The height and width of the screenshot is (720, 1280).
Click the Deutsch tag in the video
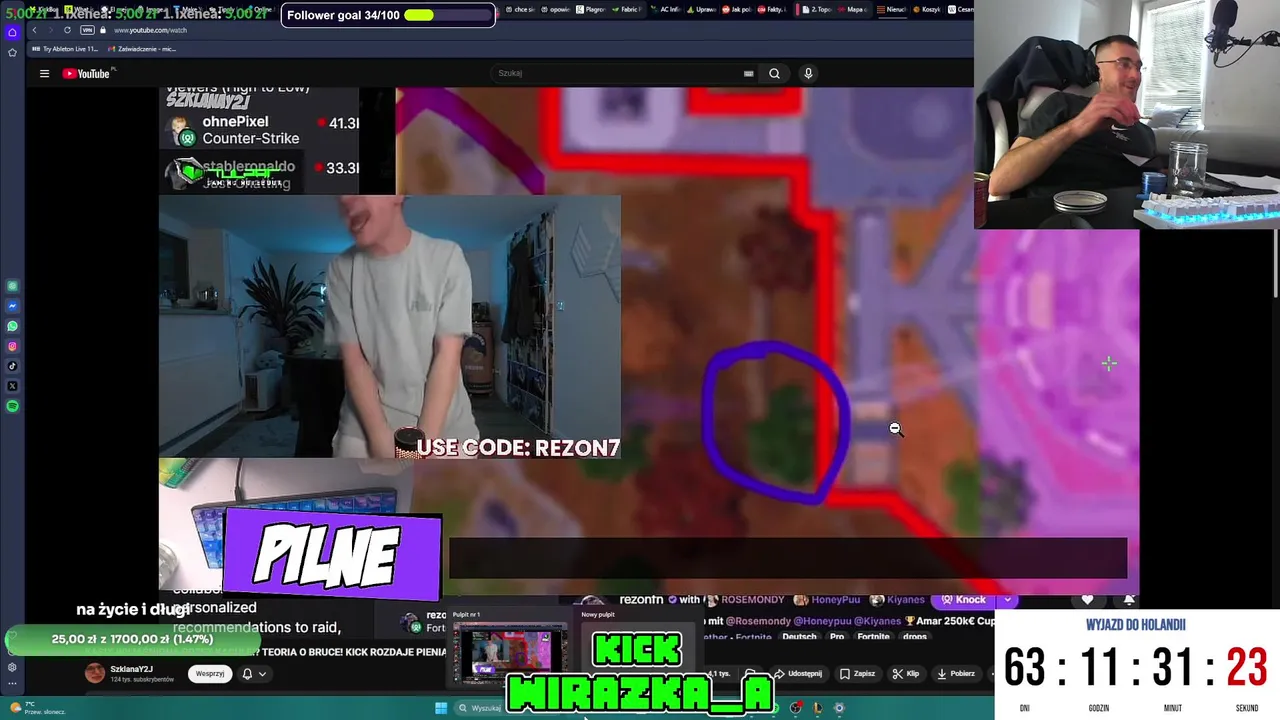tap(799, 637)
